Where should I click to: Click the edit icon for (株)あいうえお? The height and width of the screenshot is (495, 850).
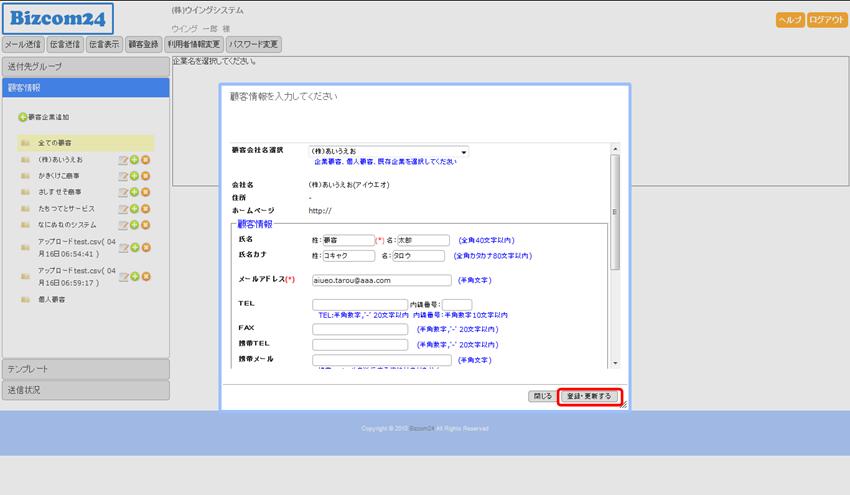[123, 160]
